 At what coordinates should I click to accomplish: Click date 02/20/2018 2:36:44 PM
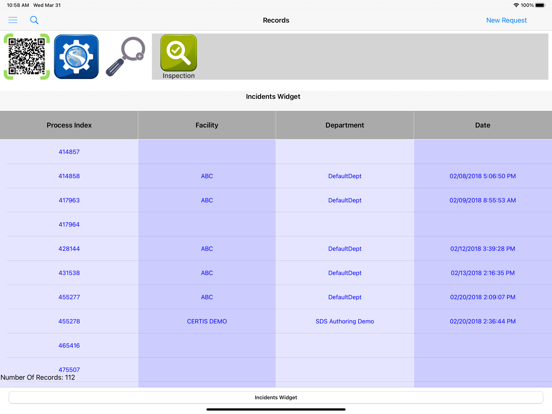(x=483, y=321)
